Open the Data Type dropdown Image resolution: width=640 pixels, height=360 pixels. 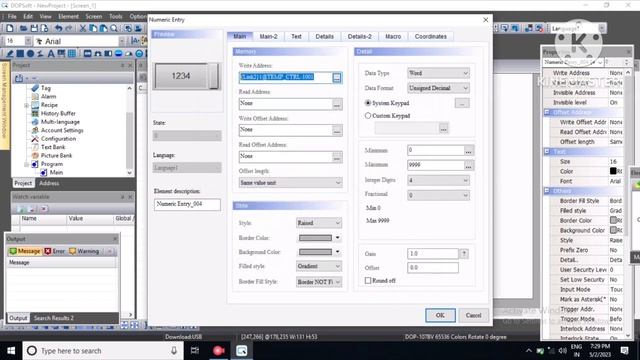(438, 73)
